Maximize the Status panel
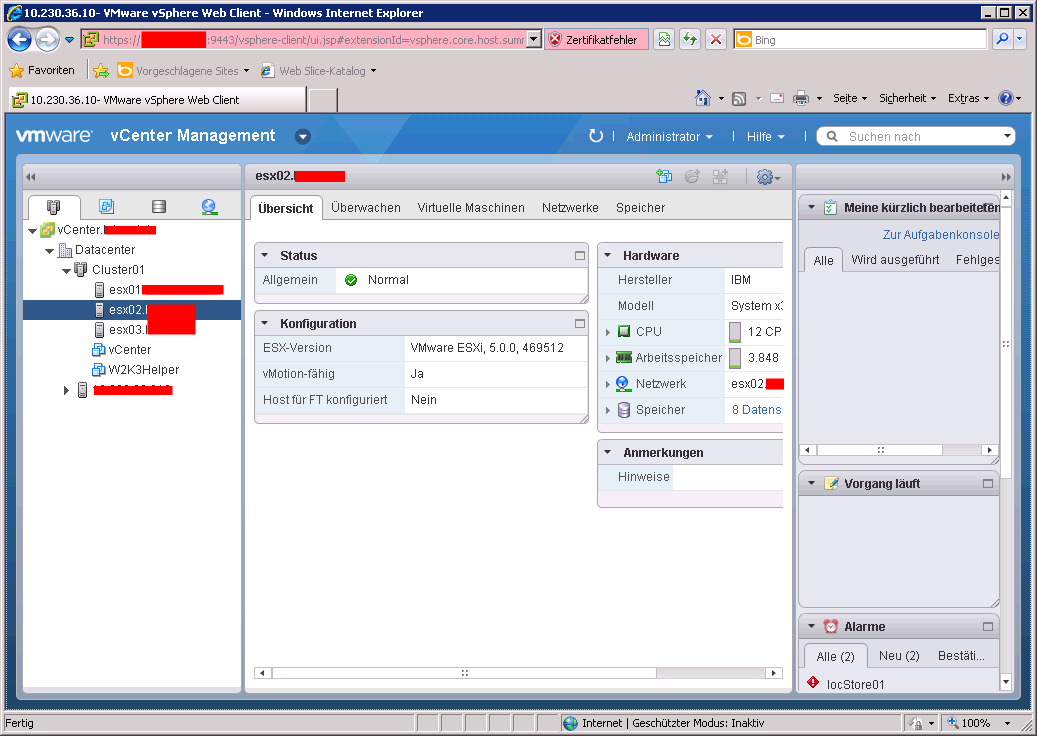Screen dimensions: 1037x736 click(x=579, y=256)
